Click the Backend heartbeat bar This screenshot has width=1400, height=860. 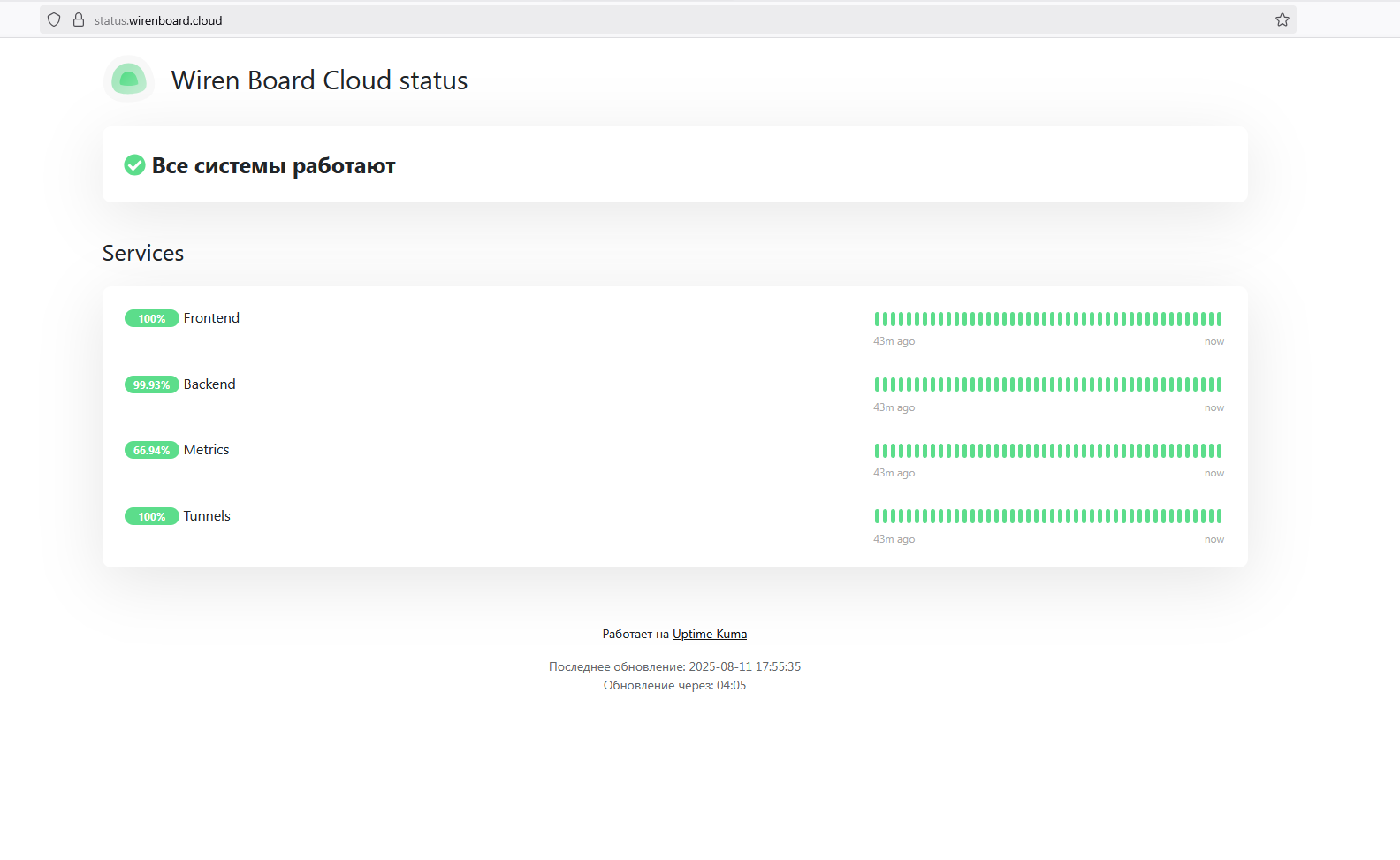1048,384
